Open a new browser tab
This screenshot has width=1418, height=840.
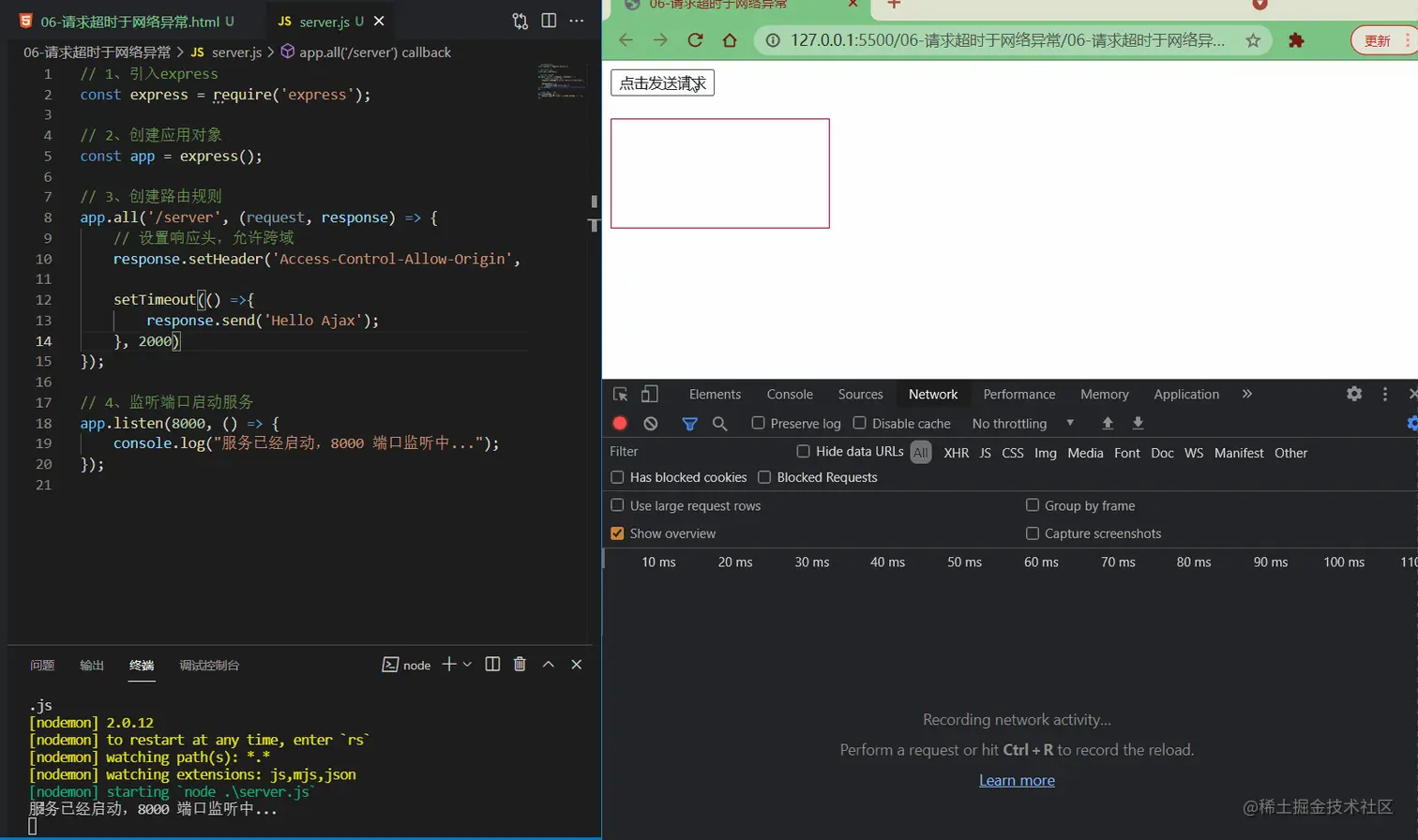pos(894,5)
